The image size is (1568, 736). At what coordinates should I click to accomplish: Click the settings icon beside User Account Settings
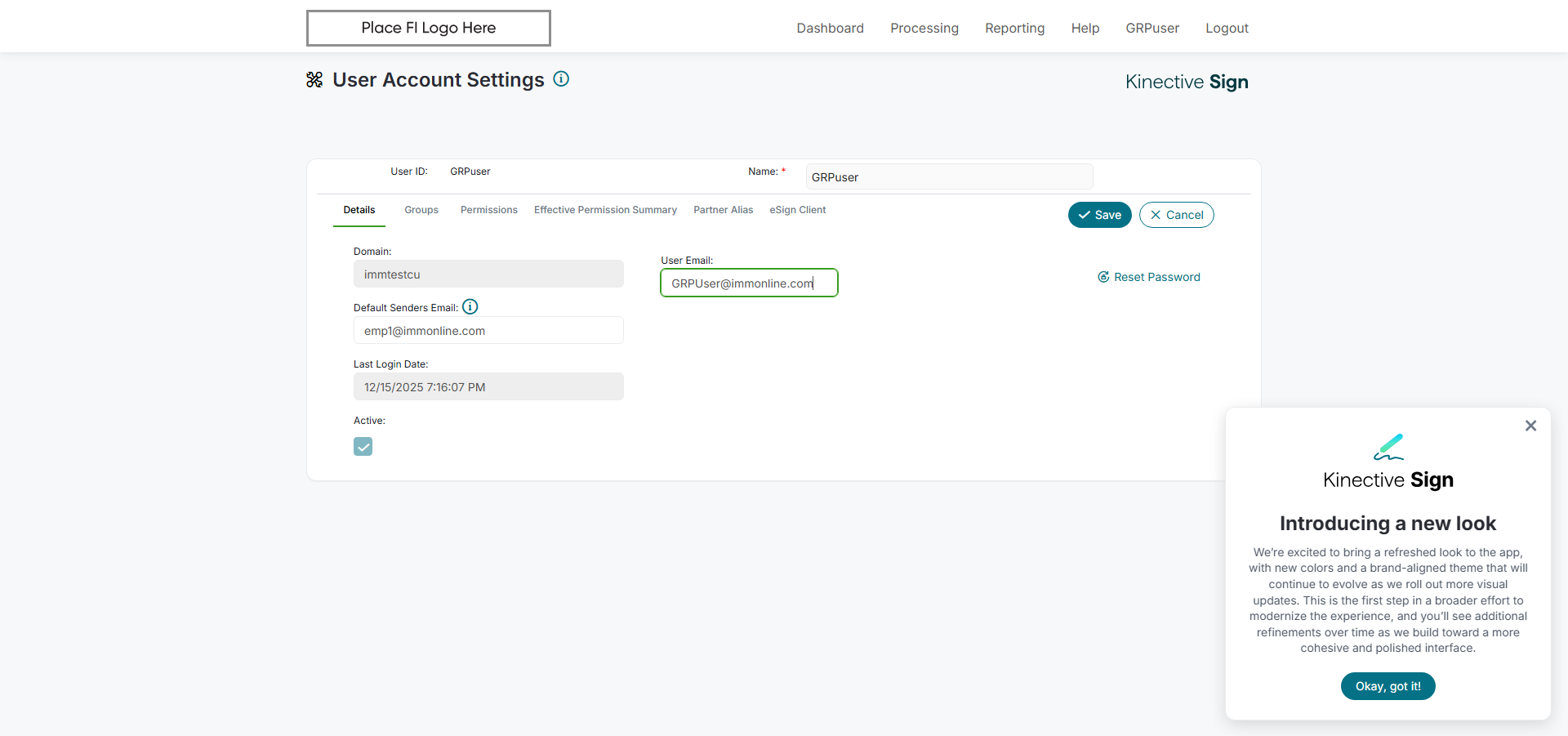click(x=314, y=80)
